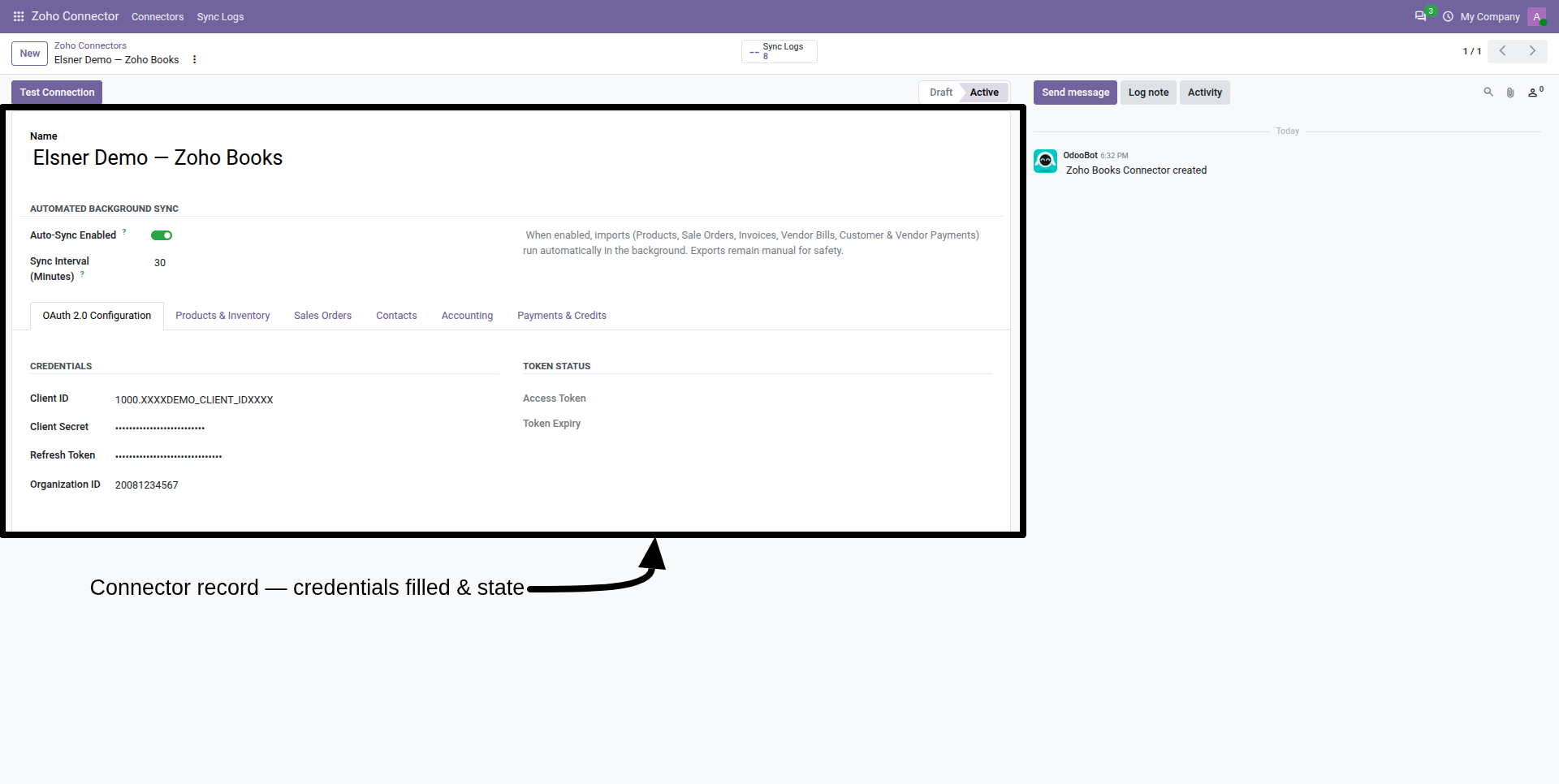
Task: Open the record actions kebab menu
Action: point(194,59)
